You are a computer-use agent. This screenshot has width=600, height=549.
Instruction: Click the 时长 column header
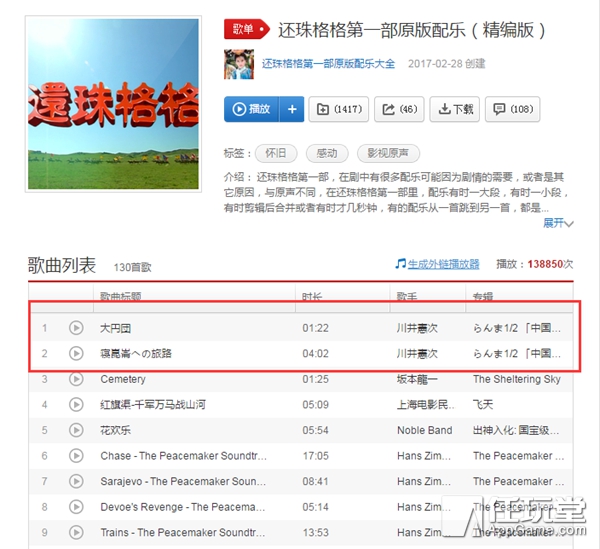(x=312, y=296)
